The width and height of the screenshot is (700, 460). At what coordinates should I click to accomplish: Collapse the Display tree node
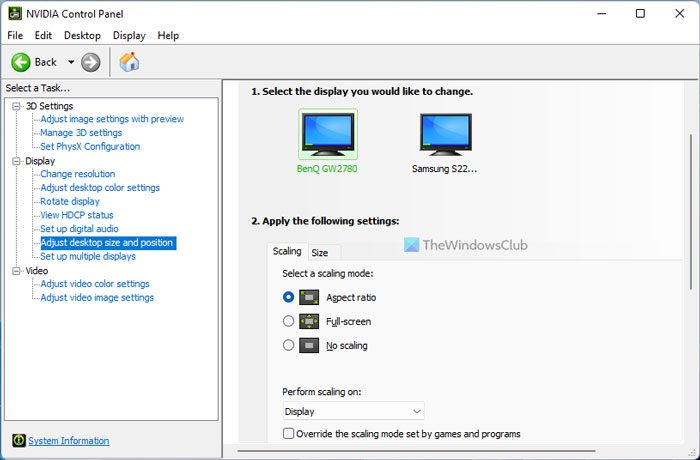click(17, 161)
